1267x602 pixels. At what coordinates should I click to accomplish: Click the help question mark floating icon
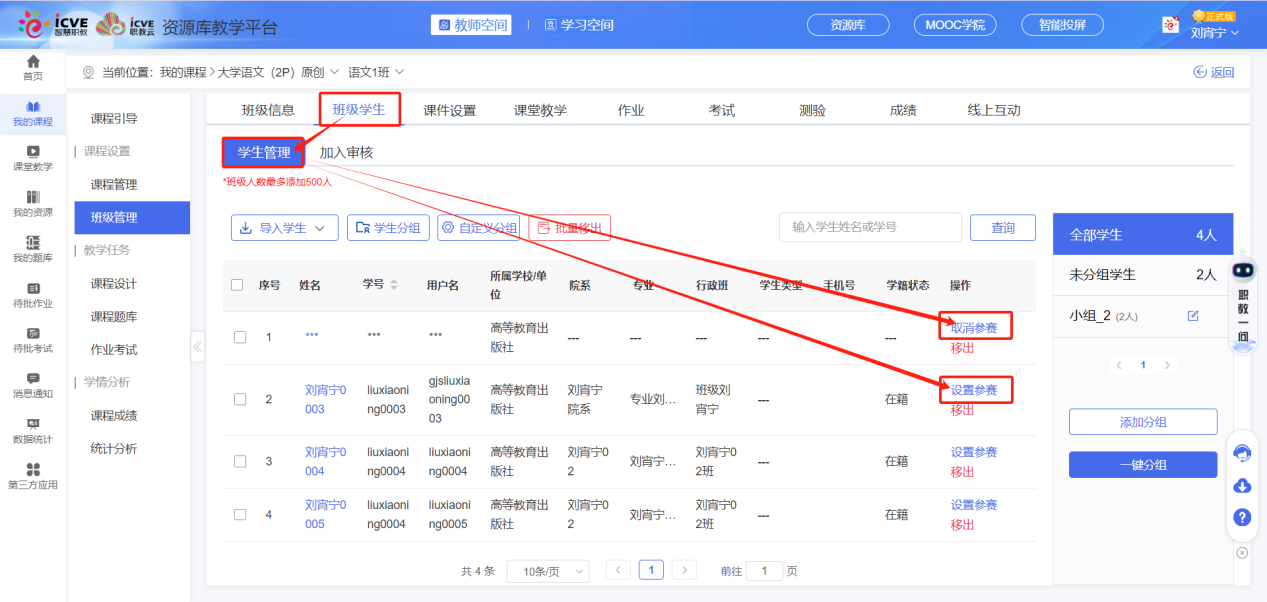coord(1242,517)
